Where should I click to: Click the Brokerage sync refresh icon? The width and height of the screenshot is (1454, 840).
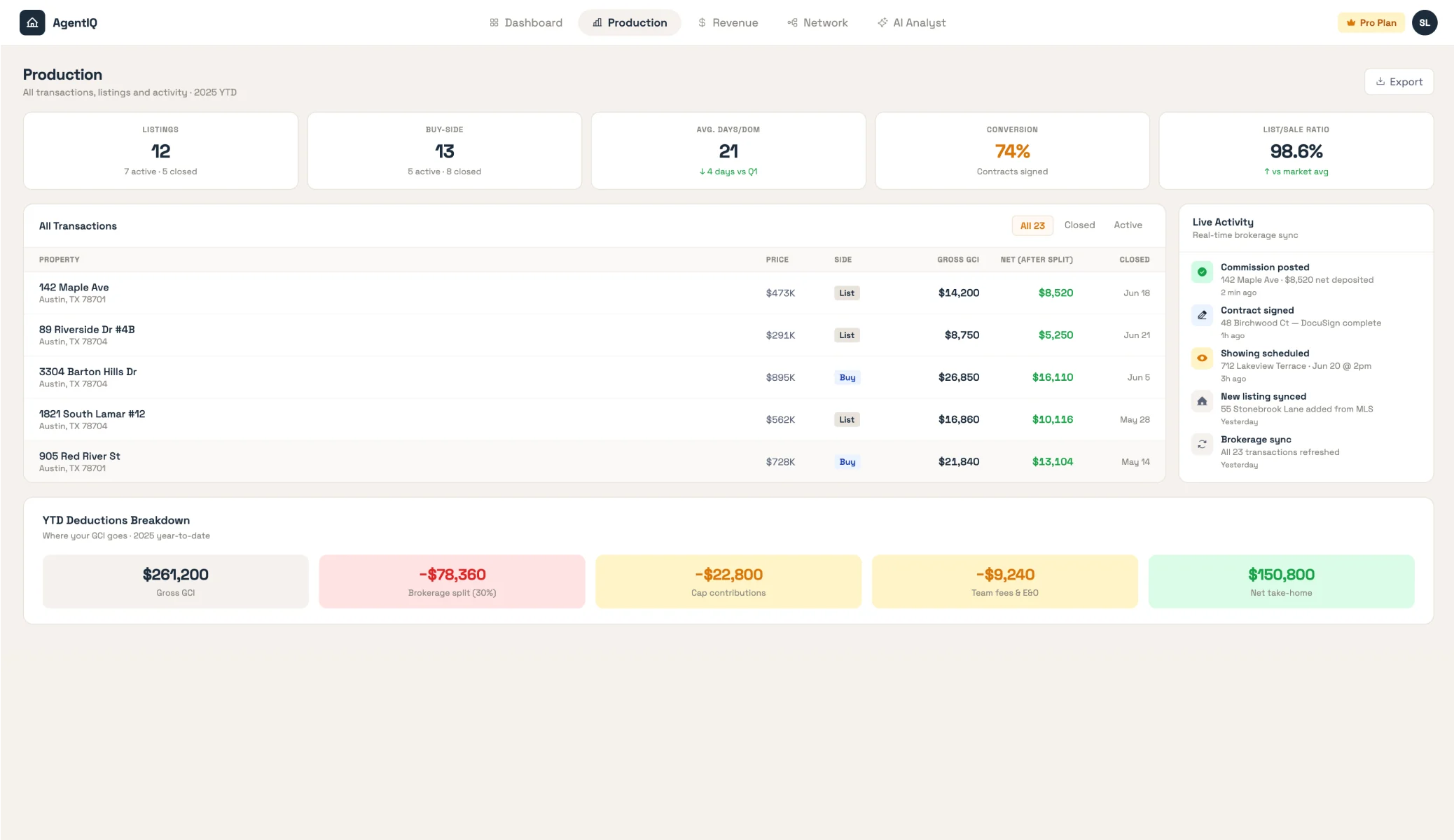click(1202, 444)
